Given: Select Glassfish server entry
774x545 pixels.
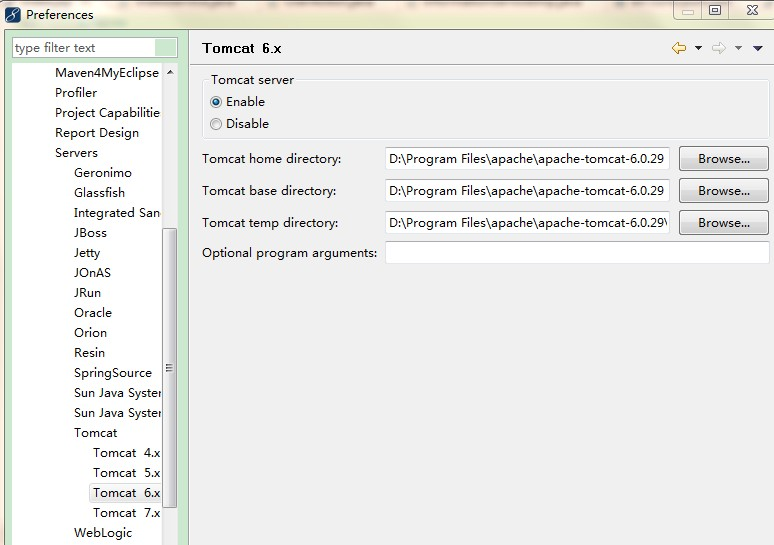Looking at the screenshot, I should pos(99,193).
